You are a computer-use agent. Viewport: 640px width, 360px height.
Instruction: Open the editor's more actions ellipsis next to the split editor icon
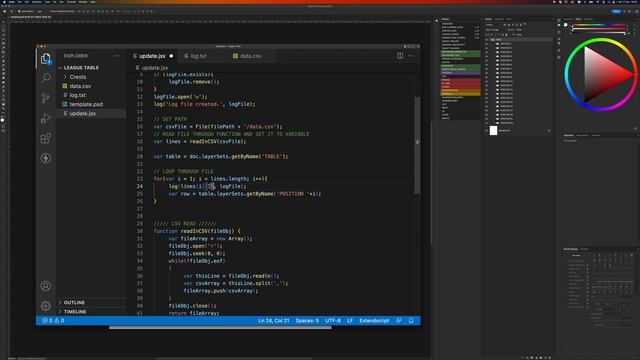(x=411, y=56)
